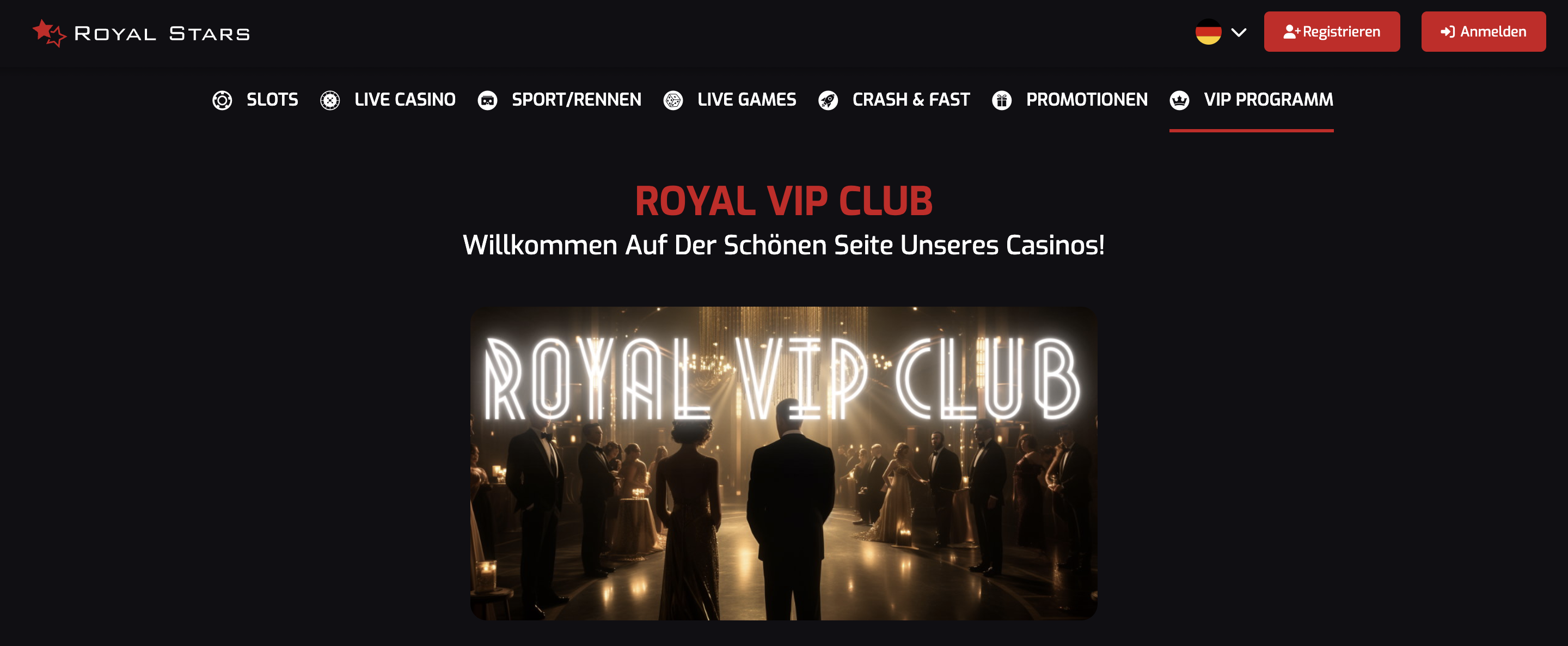Screen dimensions: 1568x646
Task: Open the CRASH & FAST section
Action: point(911,100)
